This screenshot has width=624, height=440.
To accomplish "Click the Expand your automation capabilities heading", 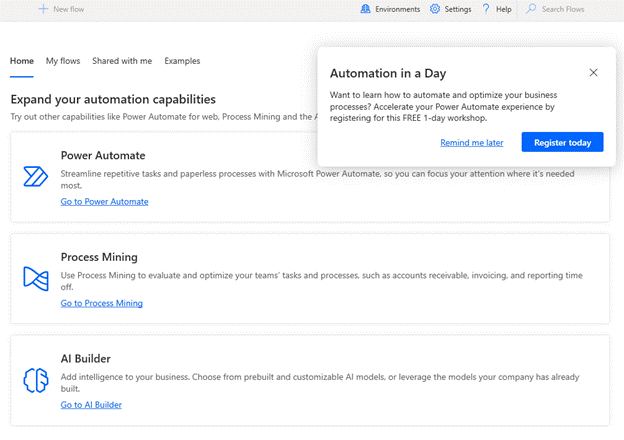I will coord(113,99).
